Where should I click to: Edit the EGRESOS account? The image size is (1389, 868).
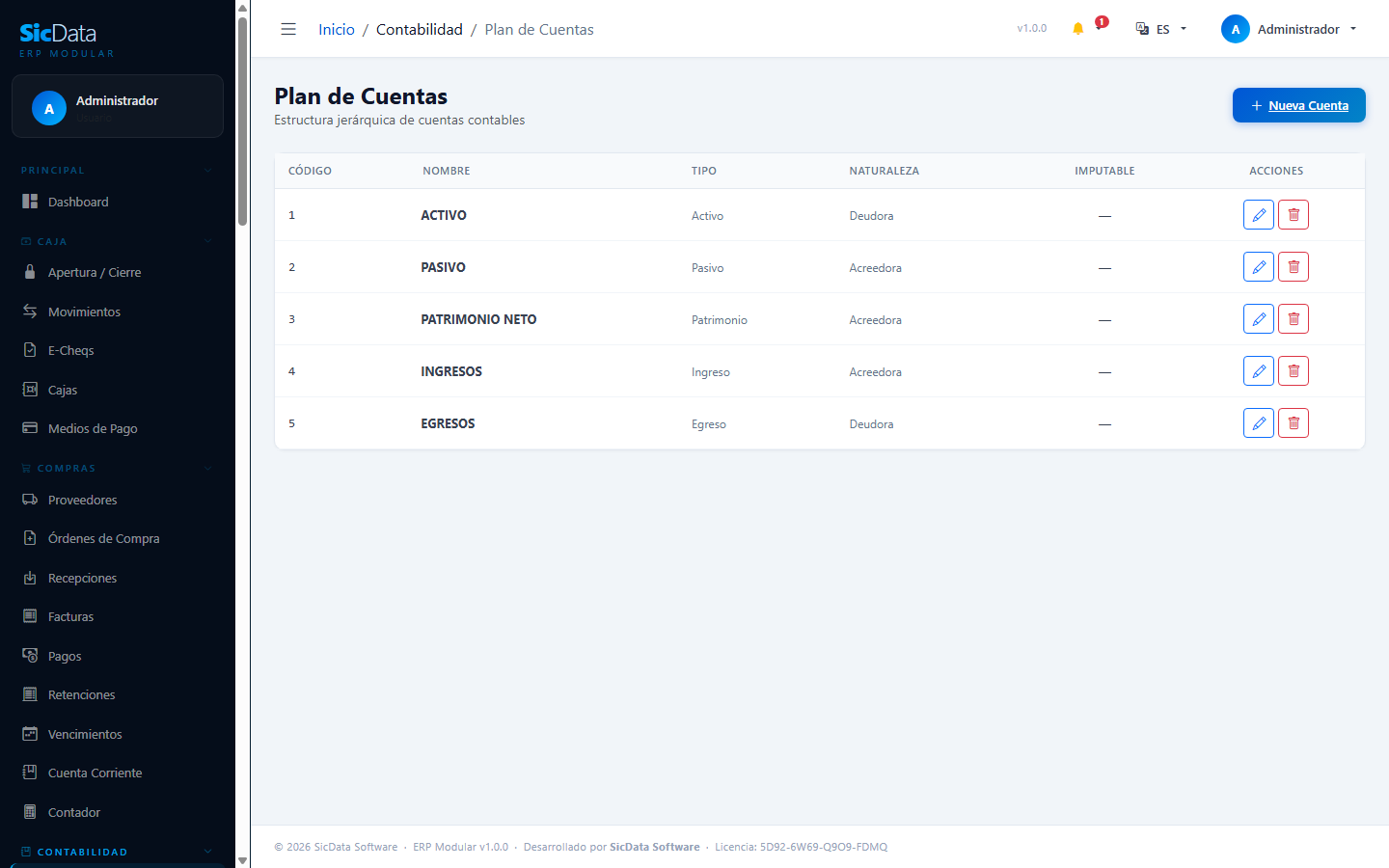[x=1259, y=423]
